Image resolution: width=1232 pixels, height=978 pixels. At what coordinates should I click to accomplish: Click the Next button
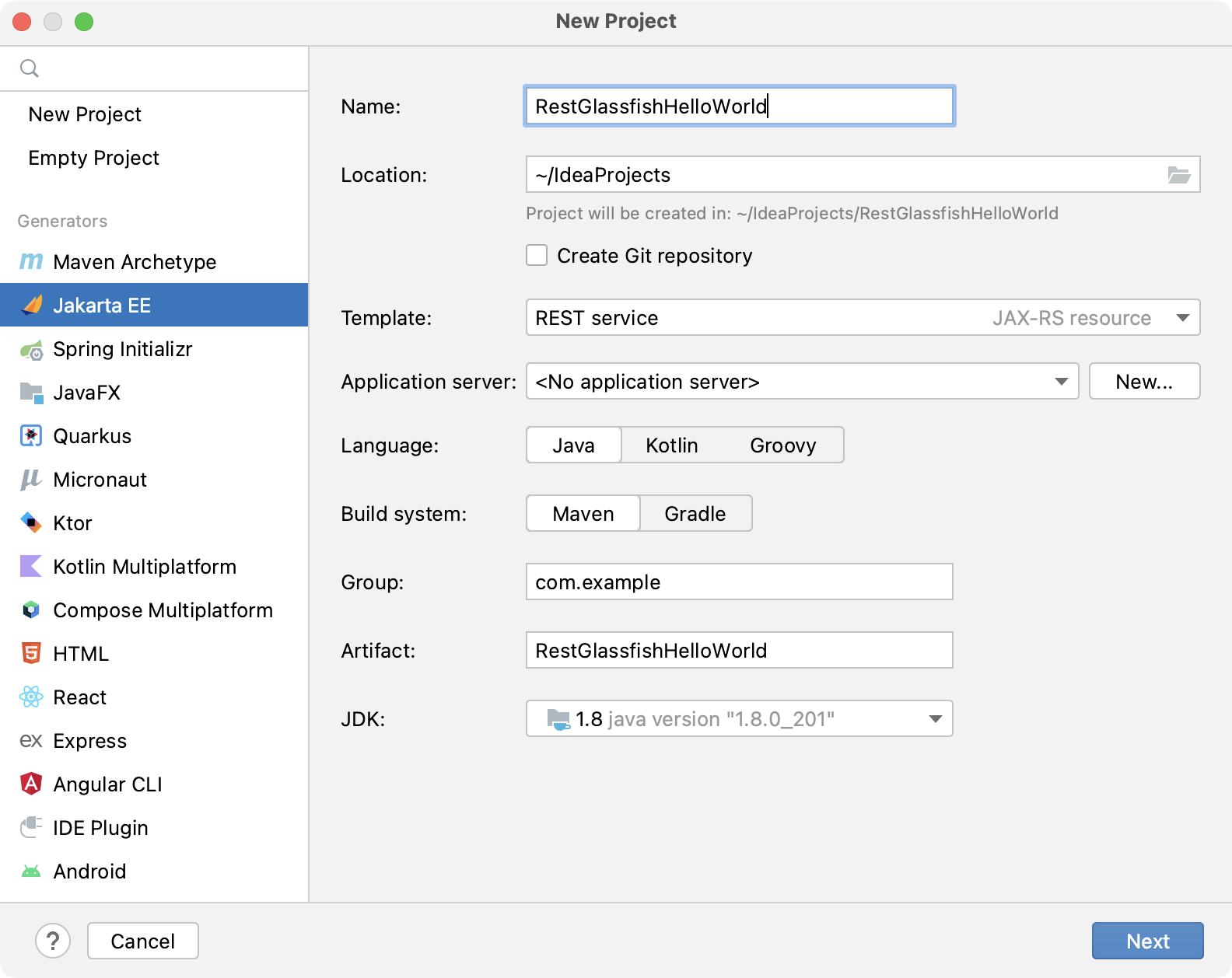1148,941
